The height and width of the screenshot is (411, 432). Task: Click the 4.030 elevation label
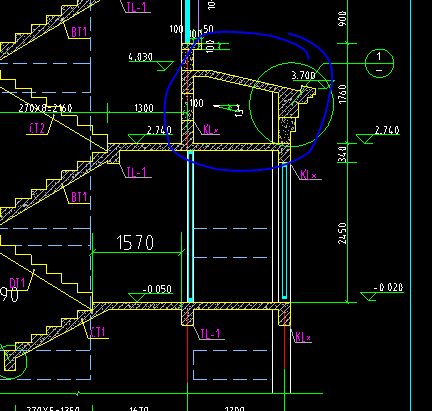[x=140, y=57]
